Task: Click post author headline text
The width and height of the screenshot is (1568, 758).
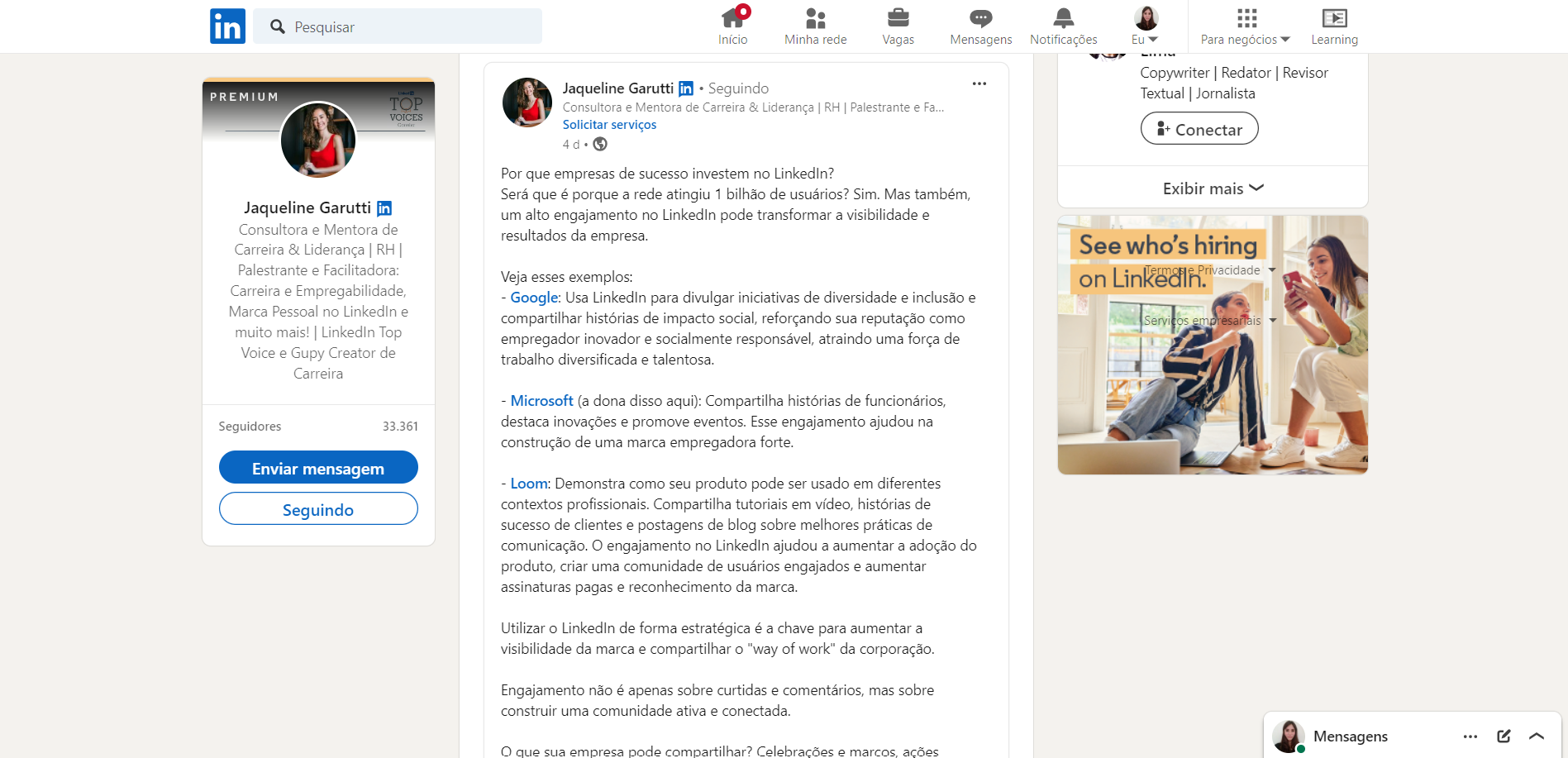Action: pyautogui.click(x=753, y=107)
